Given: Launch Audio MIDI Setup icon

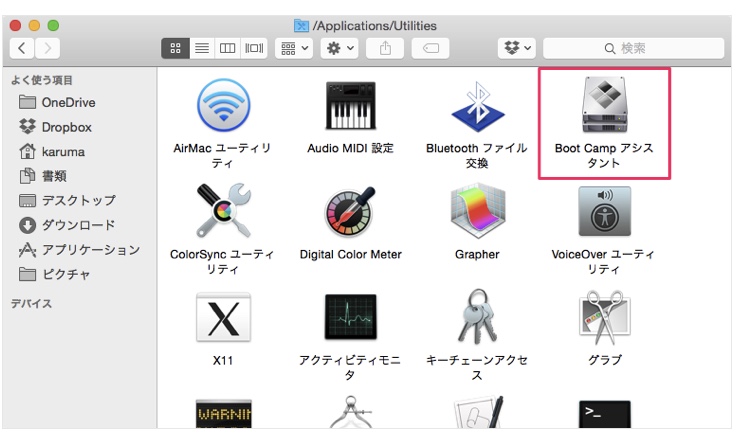Looking at the screenshot, I should click(x=350, y=105).
